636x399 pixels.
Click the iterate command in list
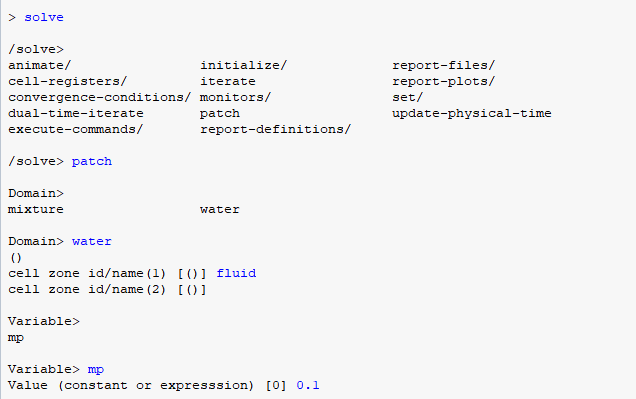pyautogui.click(x=228, y=82)
